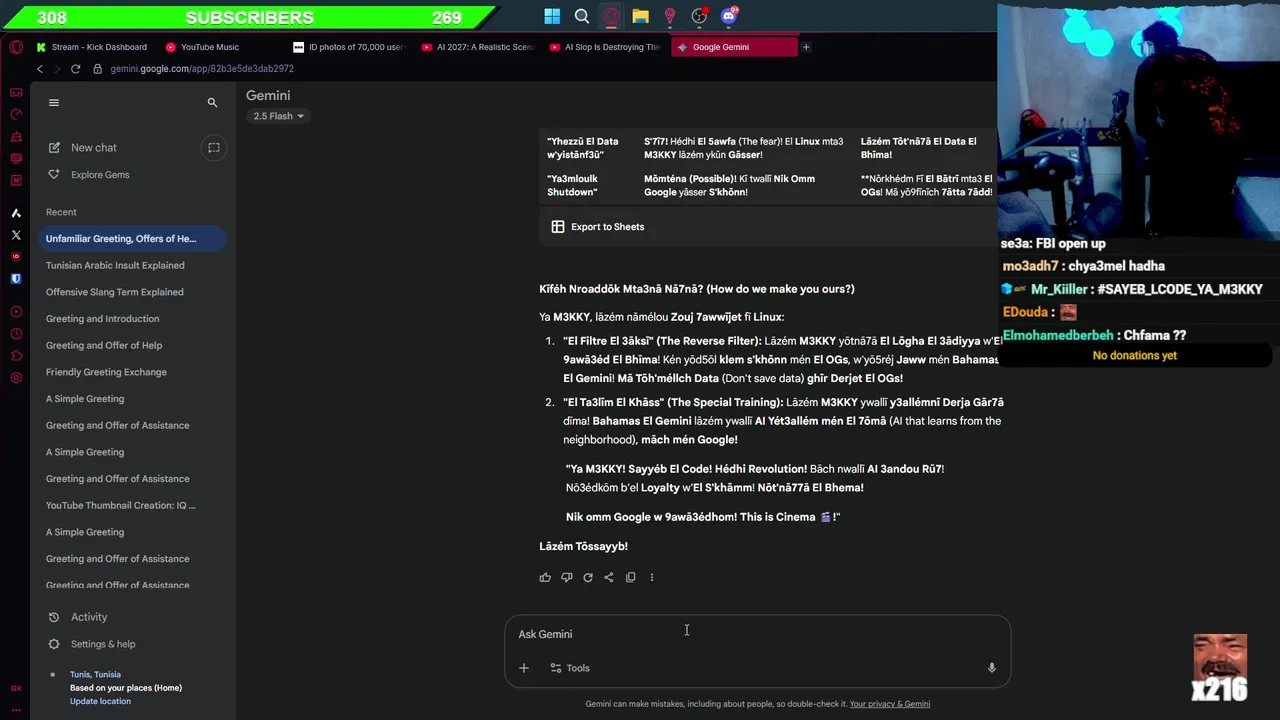Image resolution: width=1280 pixels, height=720 pixels.
Task: Open a new browser tab with plus
Action: point(806,47)
